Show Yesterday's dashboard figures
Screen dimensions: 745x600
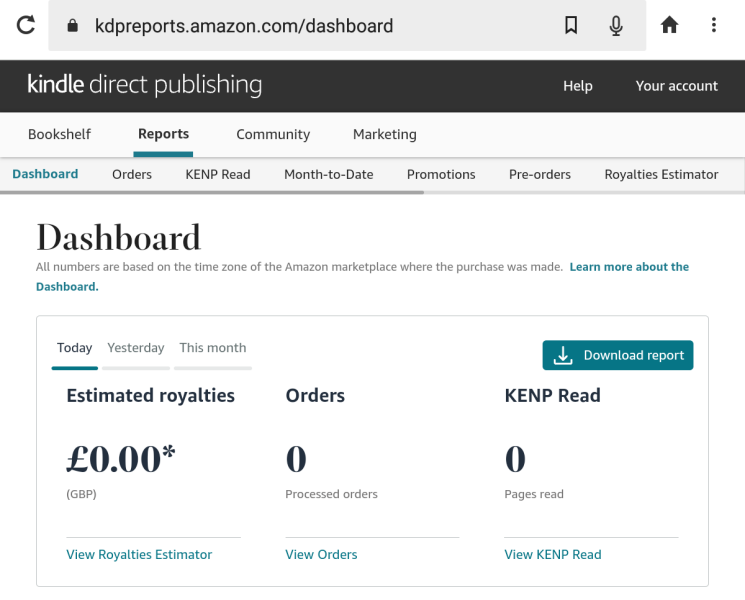136,348
